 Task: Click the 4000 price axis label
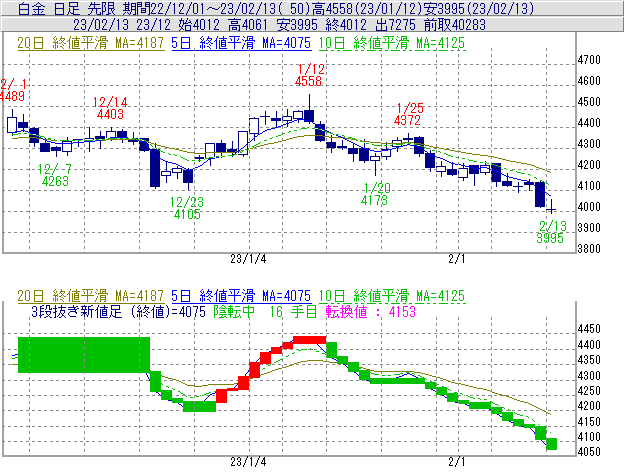click(x=589, y=207)
